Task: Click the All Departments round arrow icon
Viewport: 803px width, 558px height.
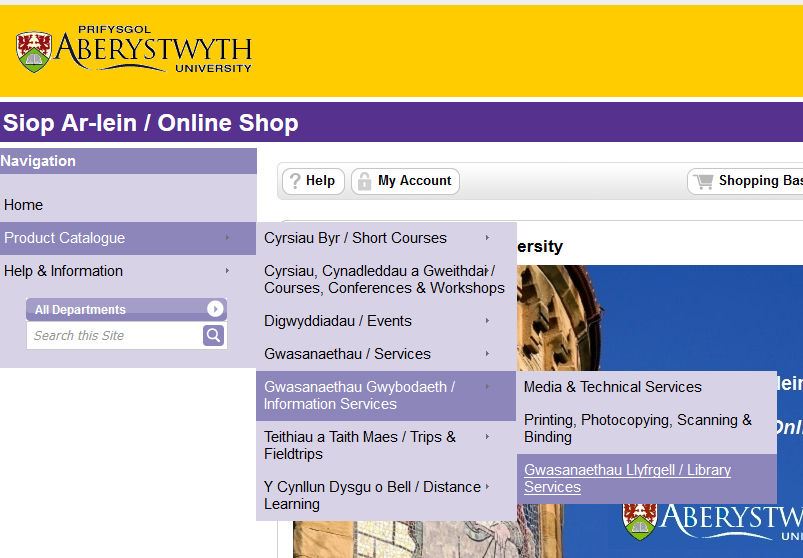Action: coord(215,309)
